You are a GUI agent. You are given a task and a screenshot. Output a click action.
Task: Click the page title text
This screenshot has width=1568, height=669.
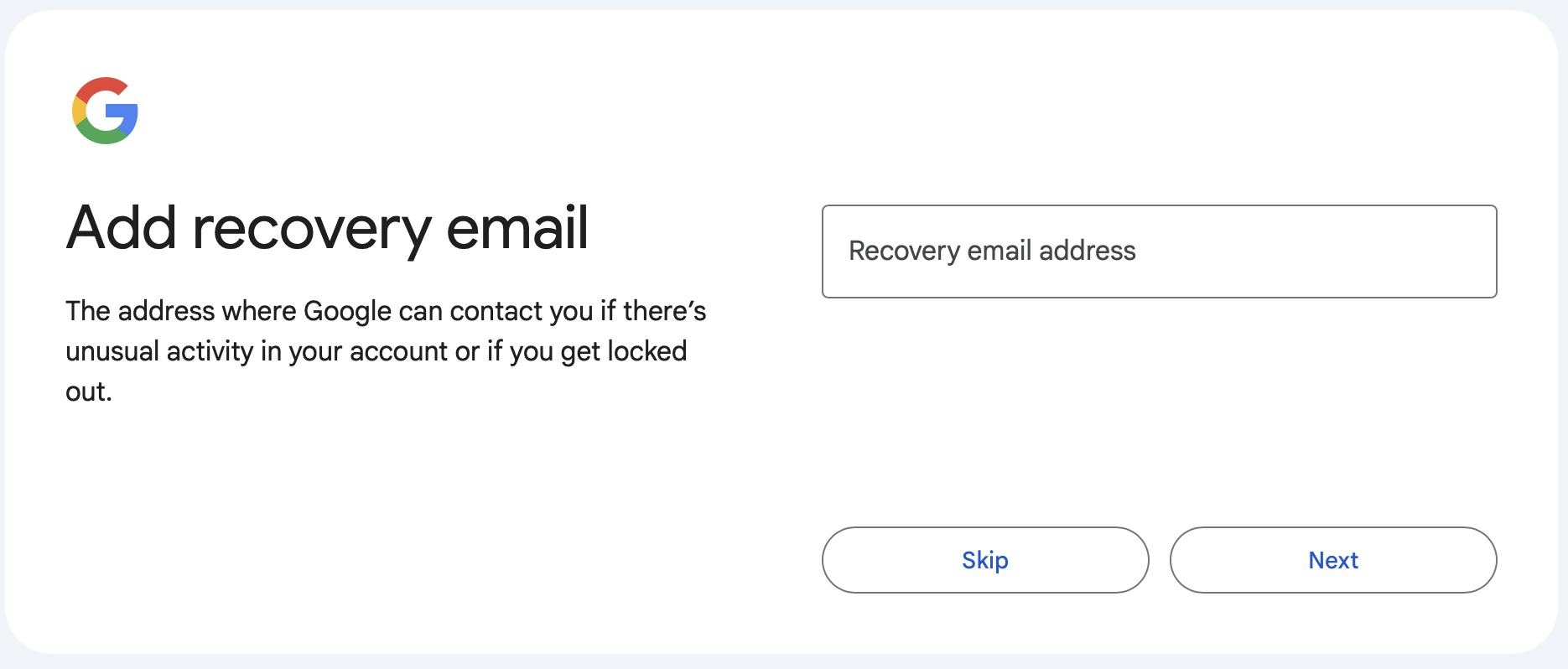click(327, 228)
